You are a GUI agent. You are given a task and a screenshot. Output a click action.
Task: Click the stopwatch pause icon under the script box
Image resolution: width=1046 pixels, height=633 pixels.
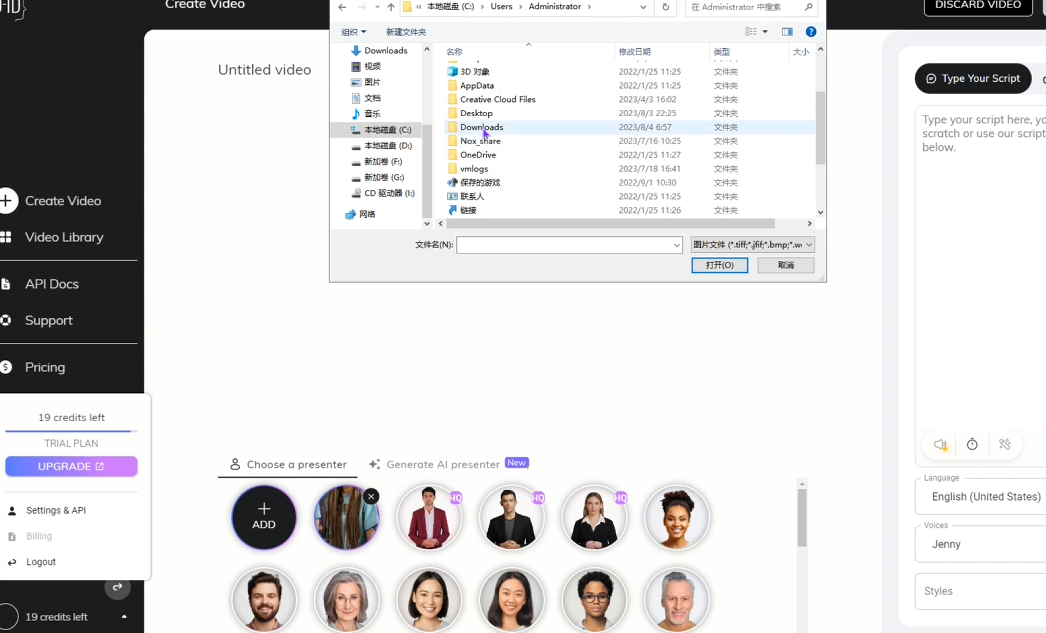pos(972,445)
